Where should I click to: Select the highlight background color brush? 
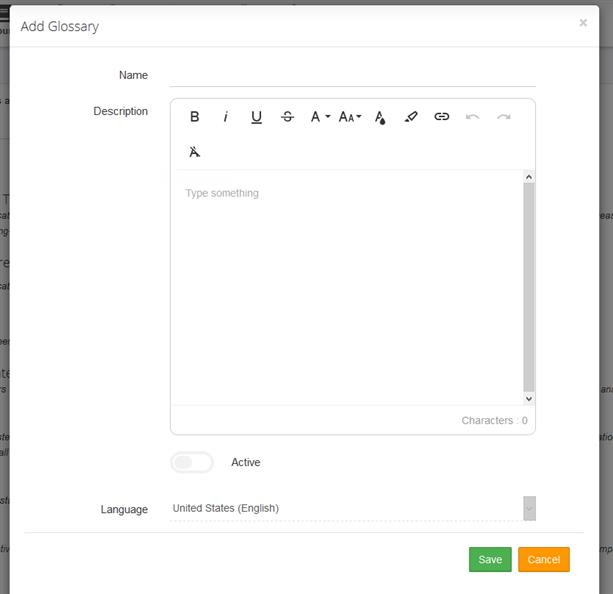tap(411, 117)
